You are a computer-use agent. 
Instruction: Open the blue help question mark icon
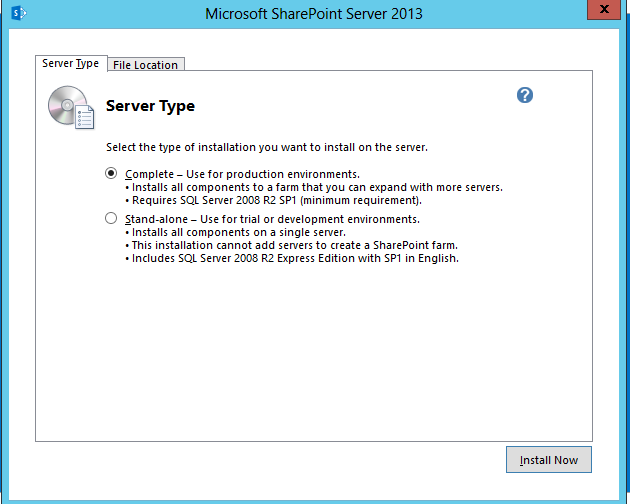coord(525,95)
